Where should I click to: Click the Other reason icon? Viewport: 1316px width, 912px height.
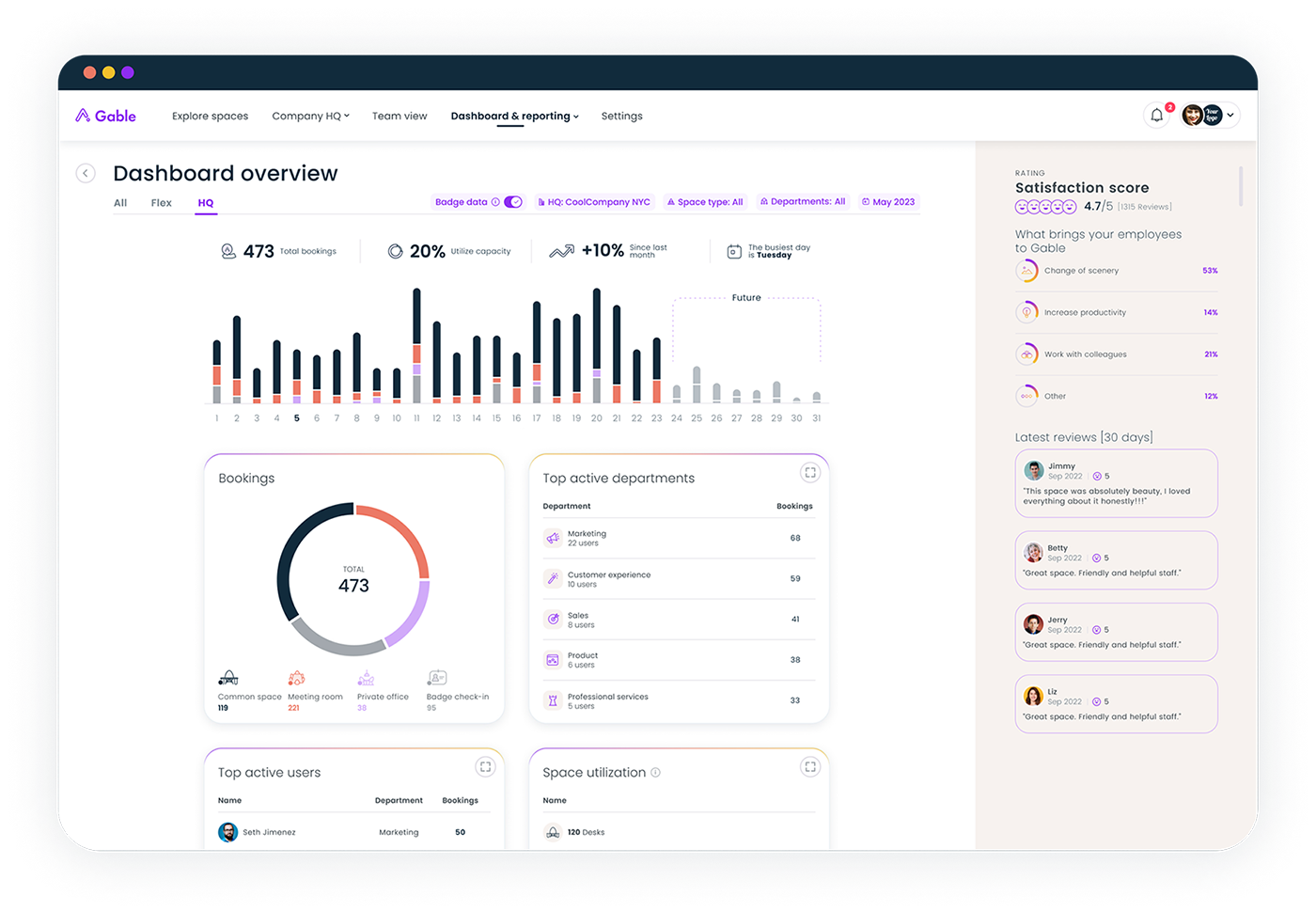click(x=1026, y=396)
